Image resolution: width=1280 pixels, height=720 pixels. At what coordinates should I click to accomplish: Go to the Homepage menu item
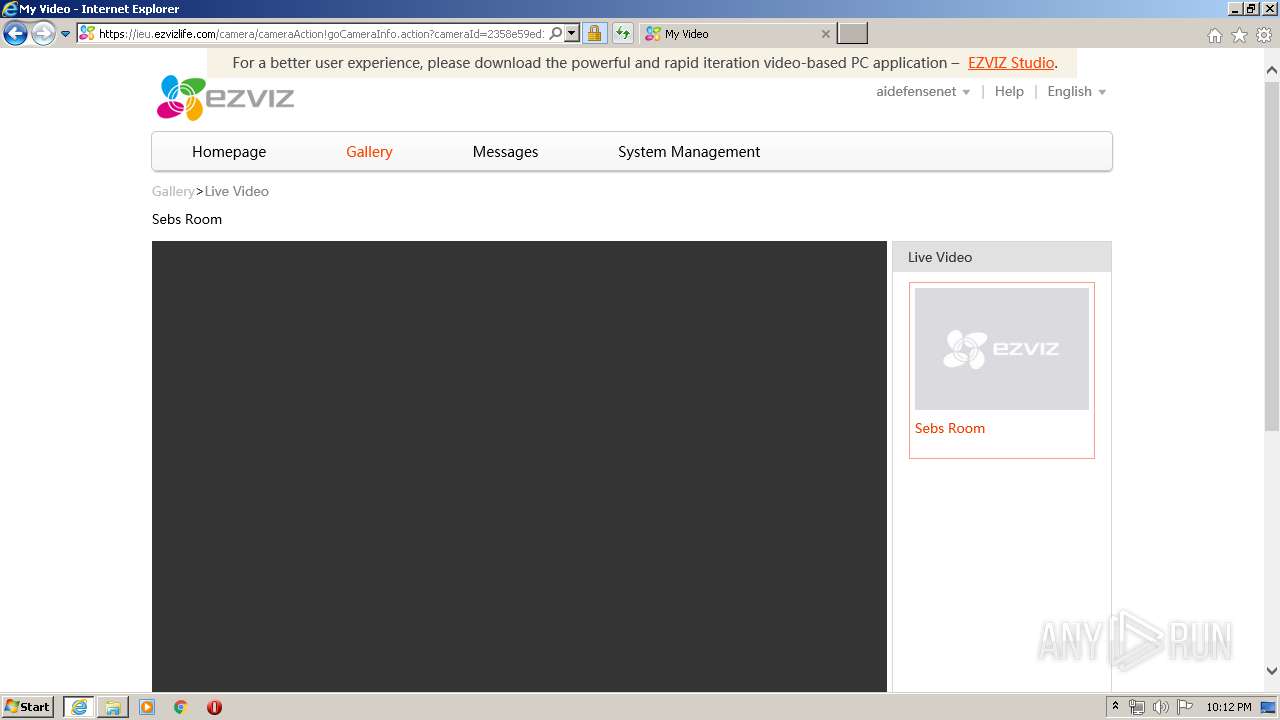[x=229, y=152]
